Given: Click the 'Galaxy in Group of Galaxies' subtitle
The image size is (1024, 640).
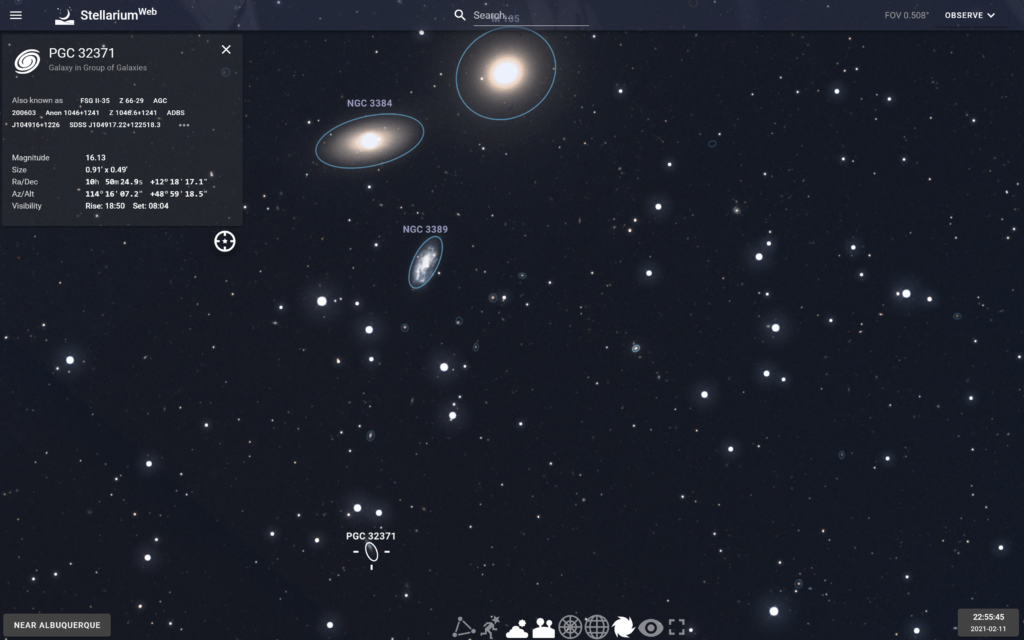Looking at the screenshot, I should point(97,68).
